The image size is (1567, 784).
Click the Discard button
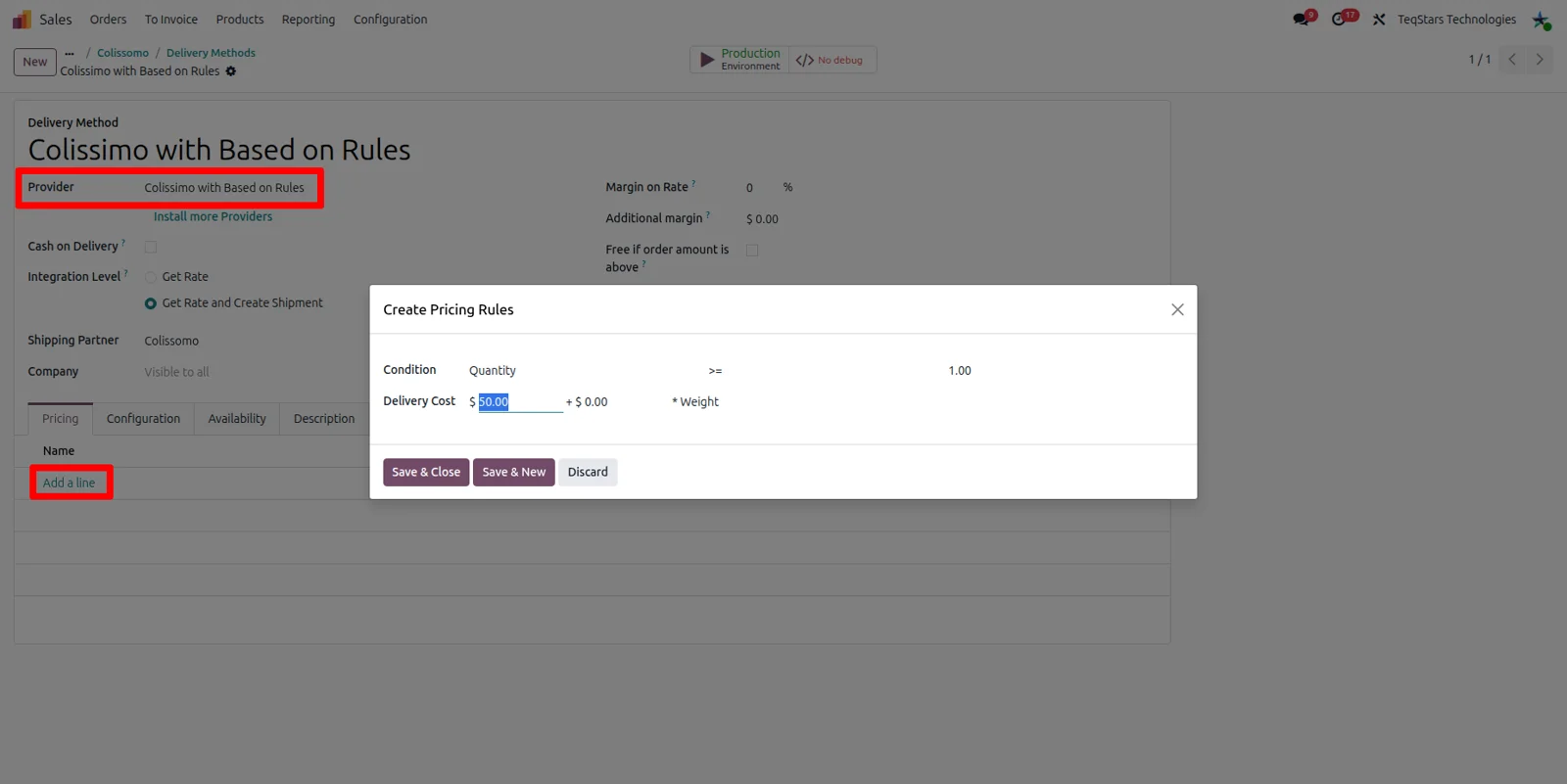click(588, 472)
